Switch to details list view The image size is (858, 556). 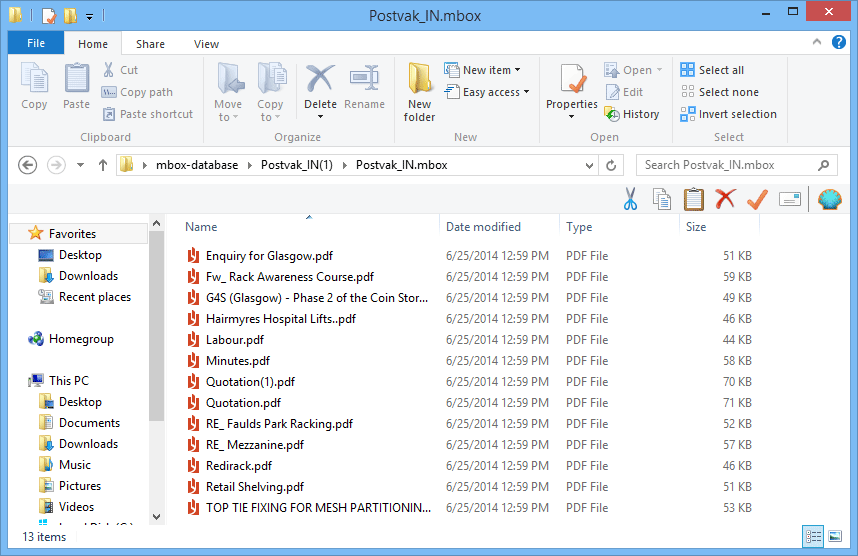[x=813, y=537]
